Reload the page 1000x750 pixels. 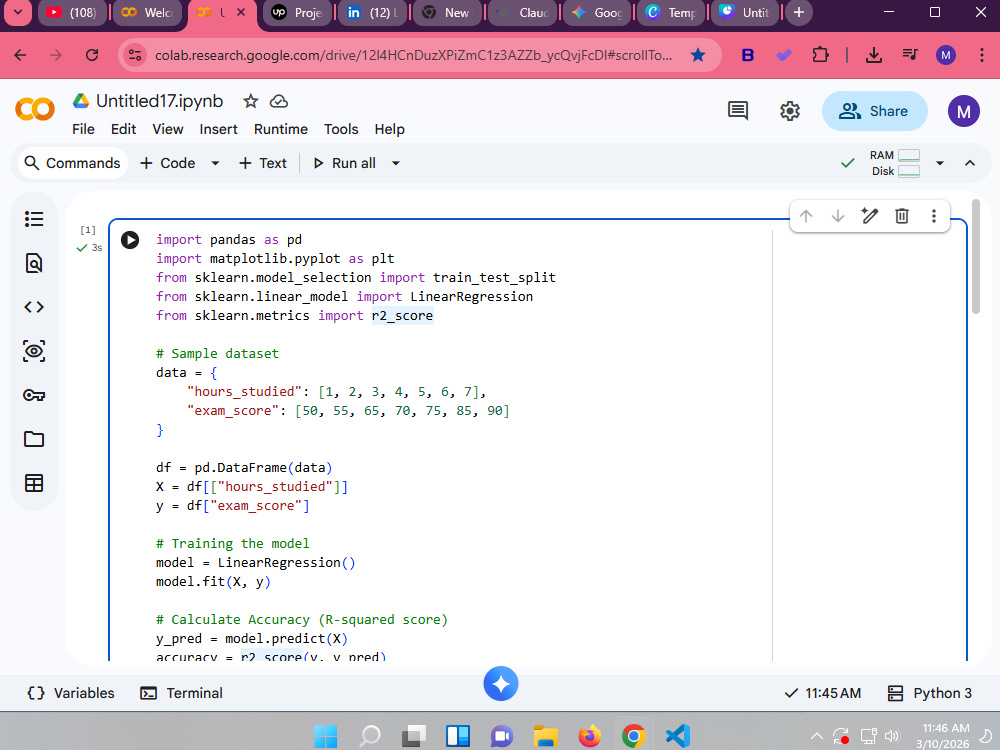tap(92, 55)
